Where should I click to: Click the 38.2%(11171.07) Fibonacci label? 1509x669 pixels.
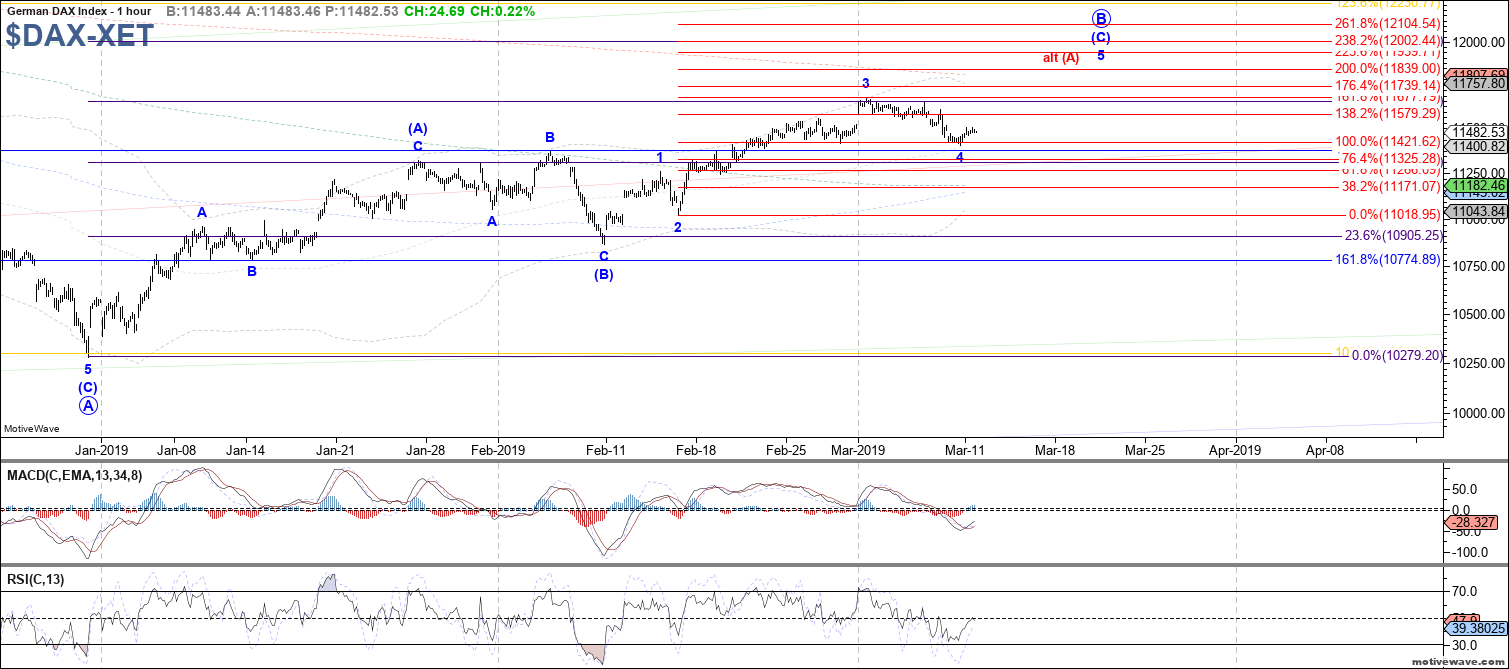(1389, 186)
